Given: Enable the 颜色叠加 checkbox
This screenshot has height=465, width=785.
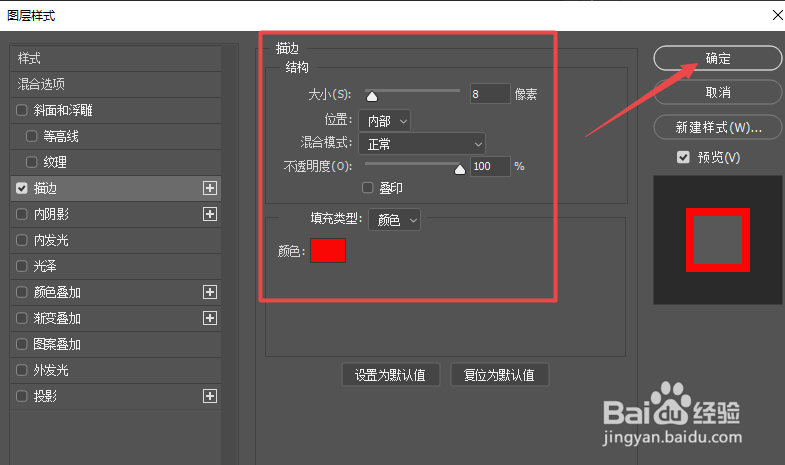Looking at the screenshot, I should [x=22, y=292].
